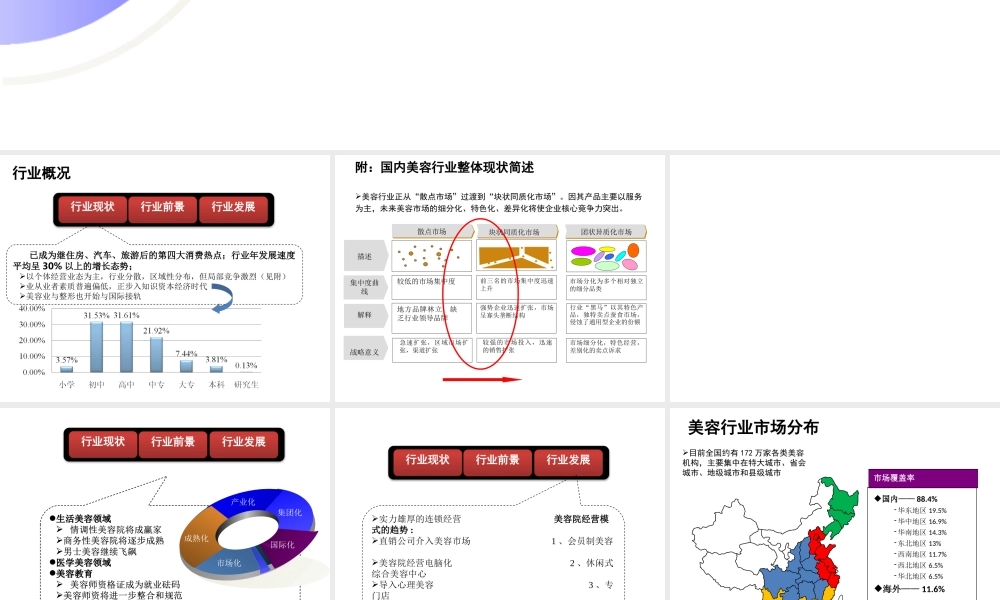
Task: Select the 美容院经营模 heading
Action: coord(581,519)
